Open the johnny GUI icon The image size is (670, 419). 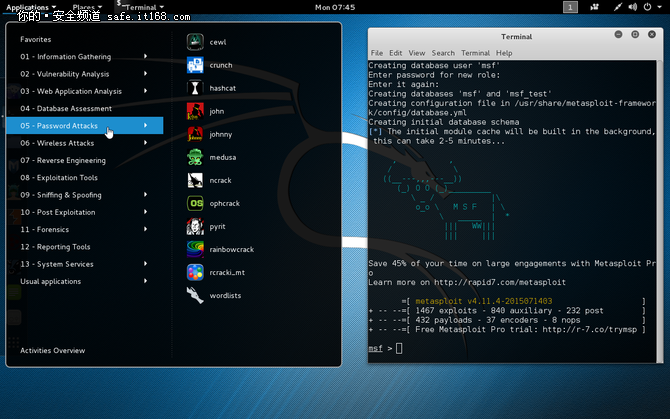[195, 134]
